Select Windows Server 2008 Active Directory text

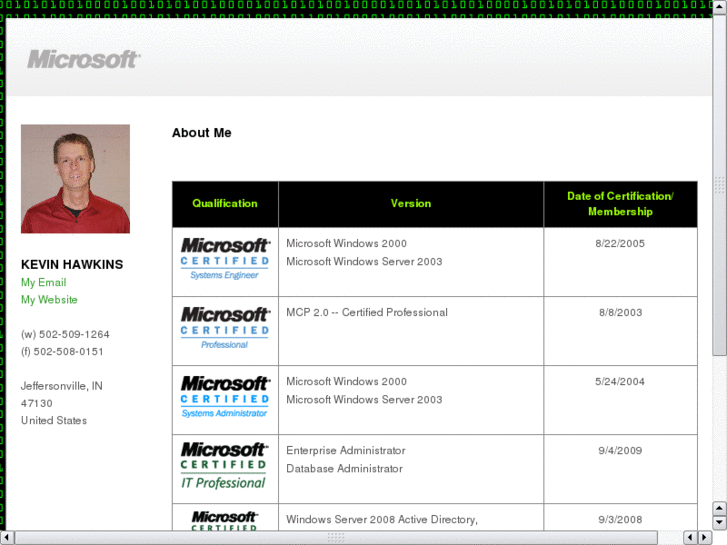point(382,519)
